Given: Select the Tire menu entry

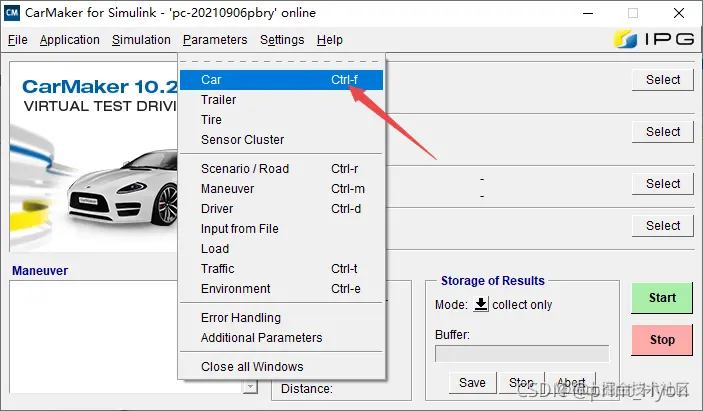Looking at the screenshot, I should click(x=282, y=120).
